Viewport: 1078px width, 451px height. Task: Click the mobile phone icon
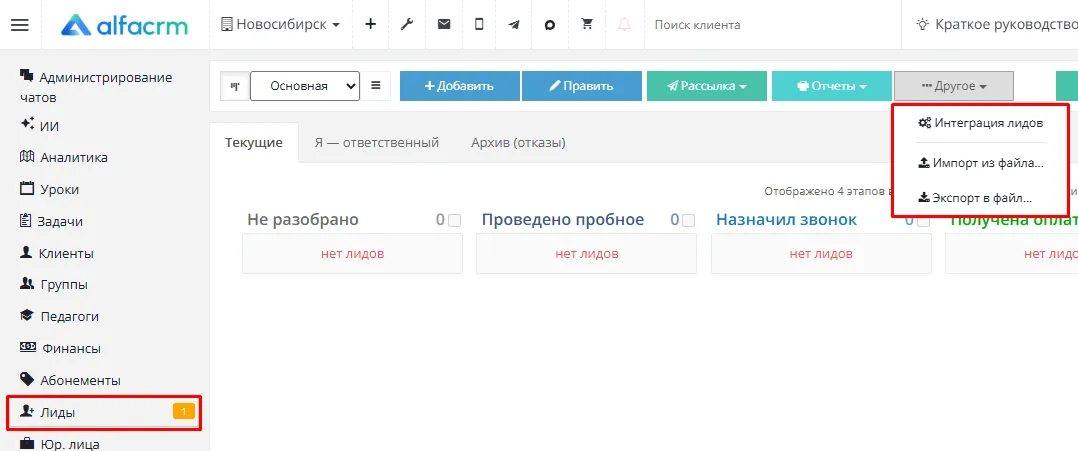pyautogui.click(x=479, y=24)
